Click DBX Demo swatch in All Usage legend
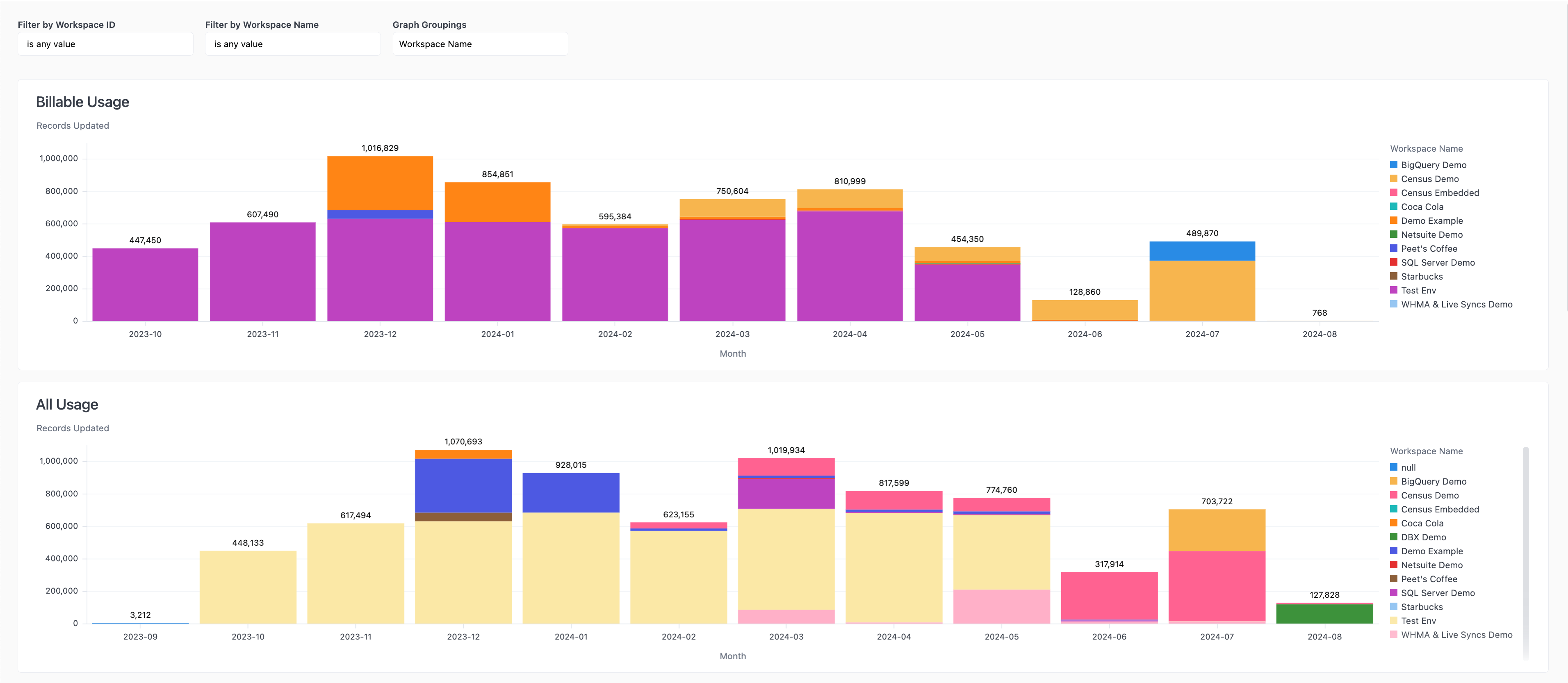Viewport: 1568px width, 683px height. tap(1393, 537)
